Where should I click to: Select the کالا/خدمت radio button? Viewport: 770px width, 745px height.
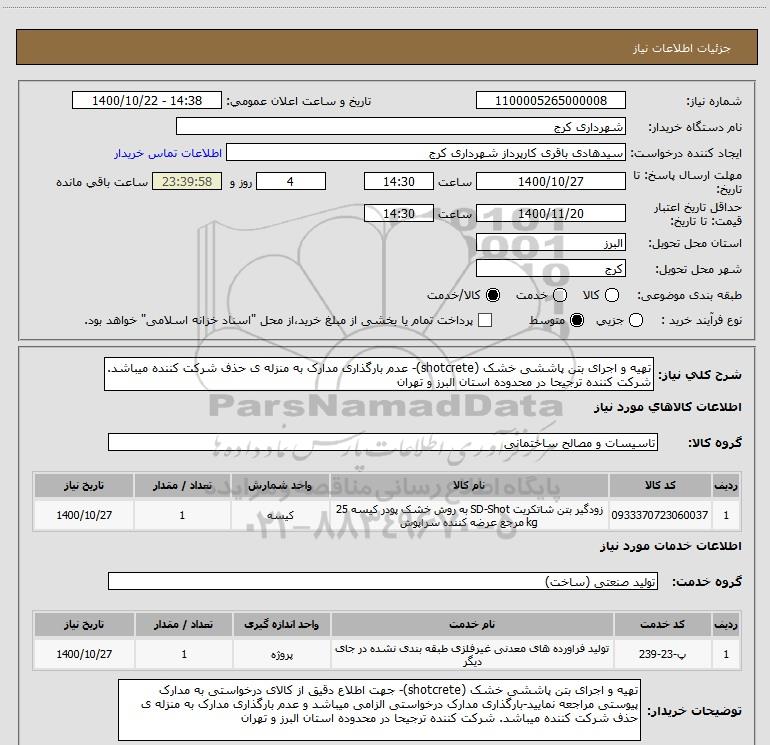[493, 295]
